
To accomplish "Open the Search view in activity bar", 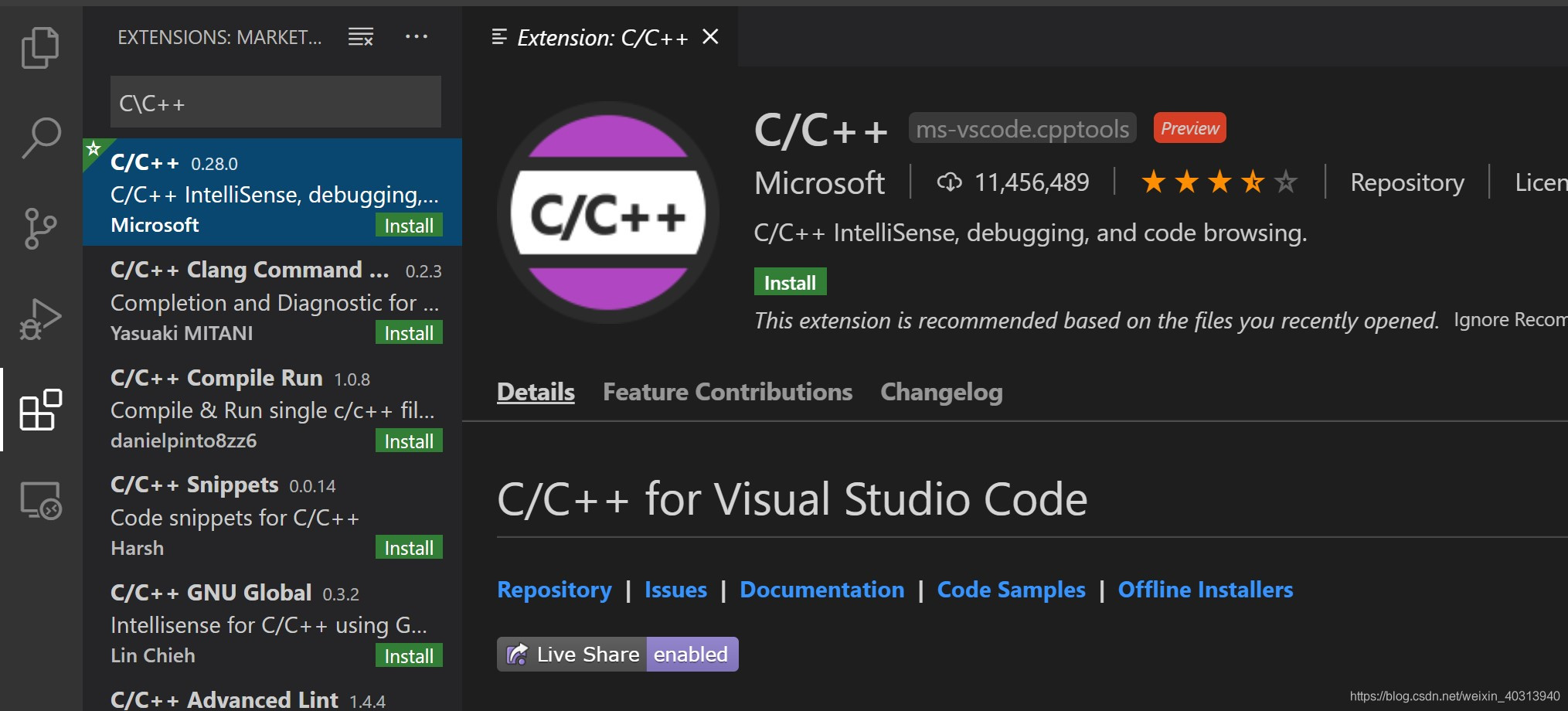I will [x=40, y=138].
